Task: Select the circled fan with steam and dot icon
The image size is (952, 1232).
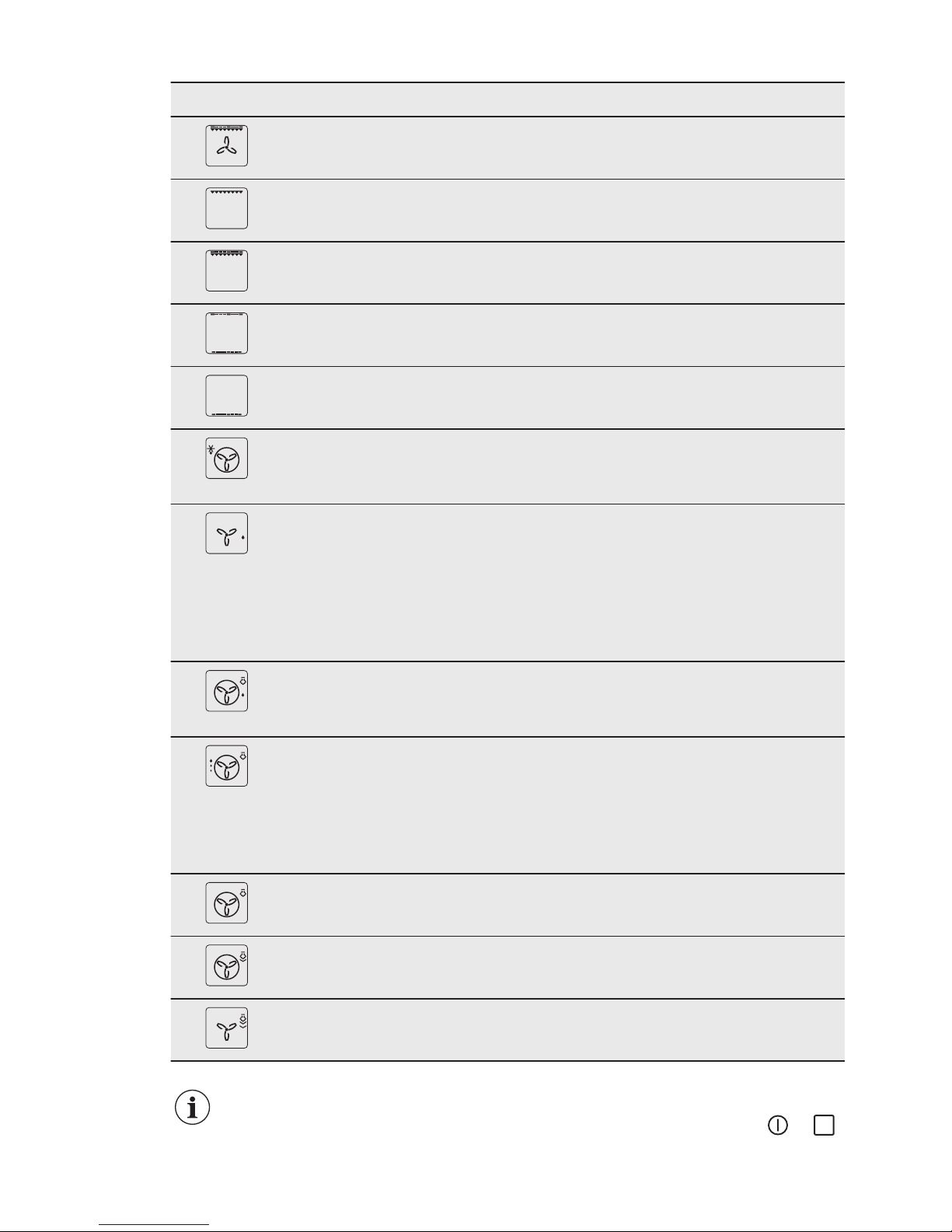Action: pyautogui.click(x=227, y=691)
